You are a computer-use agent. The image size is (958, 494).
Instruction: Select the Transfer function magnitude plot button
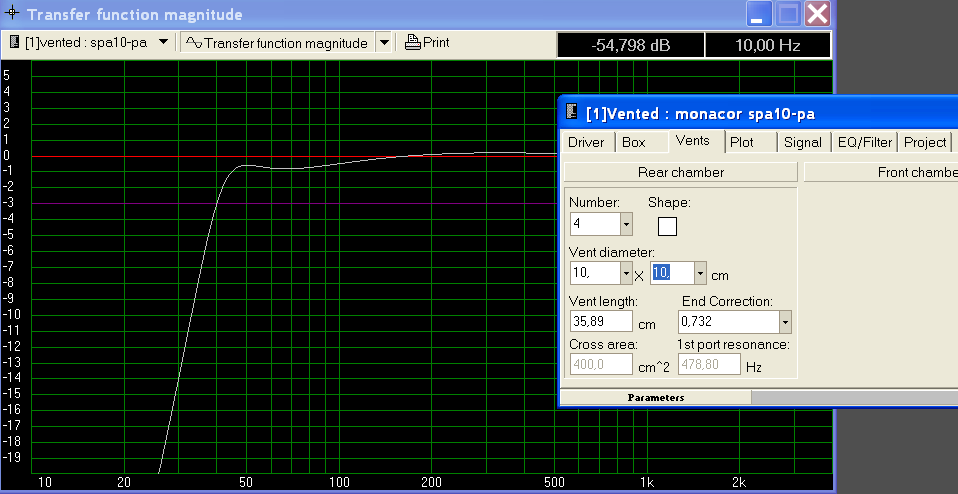(x=277, y=43)
